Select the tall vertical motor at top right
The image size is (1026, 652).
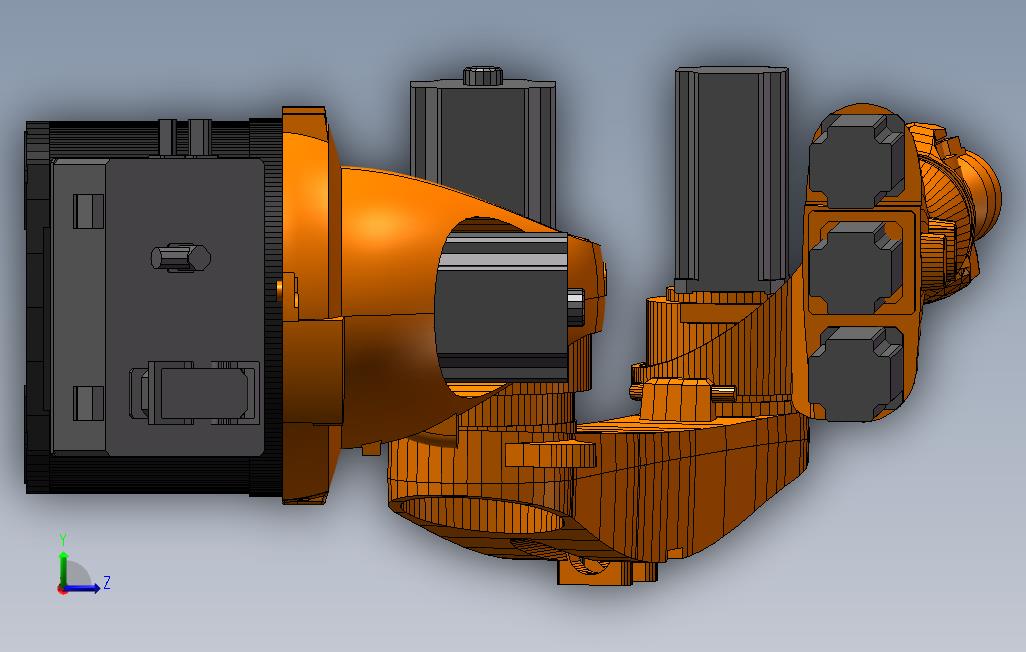tap(732, 179)
